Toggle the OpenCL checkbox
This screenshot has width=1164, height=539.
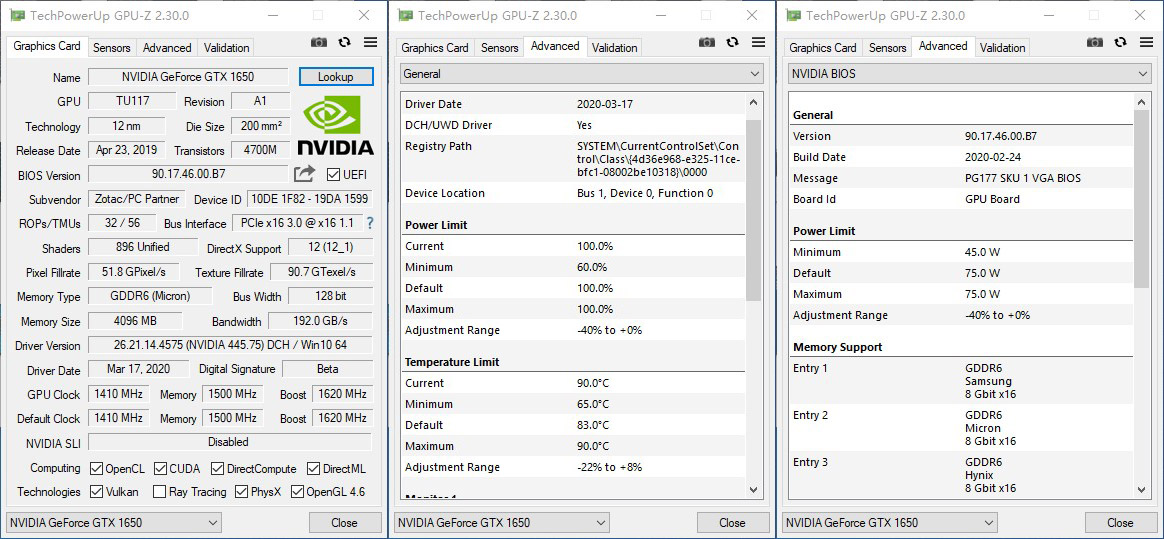point(97,469)
